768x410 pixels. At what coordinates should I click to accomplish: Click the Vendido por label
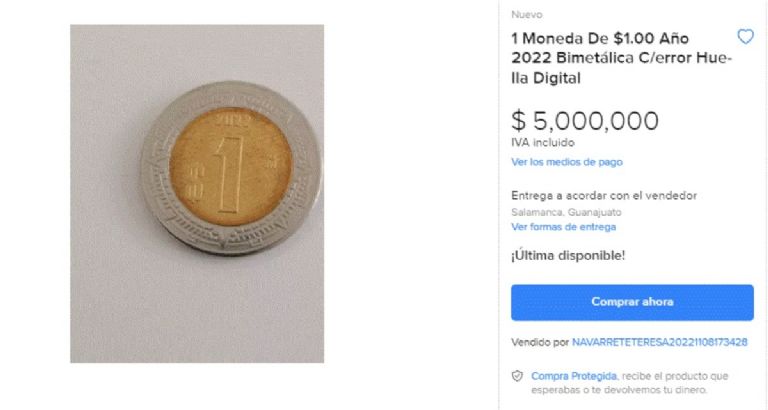click(x=539, y=342)
